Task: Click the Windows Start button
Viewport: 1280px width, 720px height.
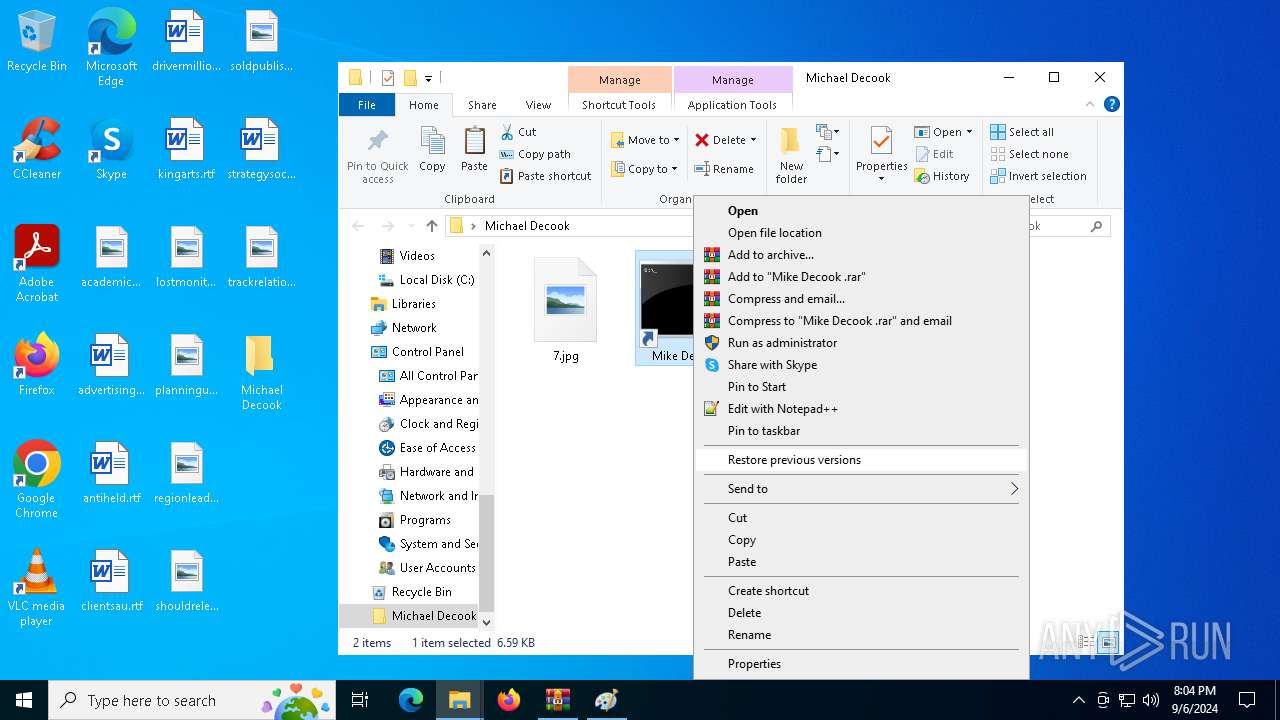Action: (24, 700)
